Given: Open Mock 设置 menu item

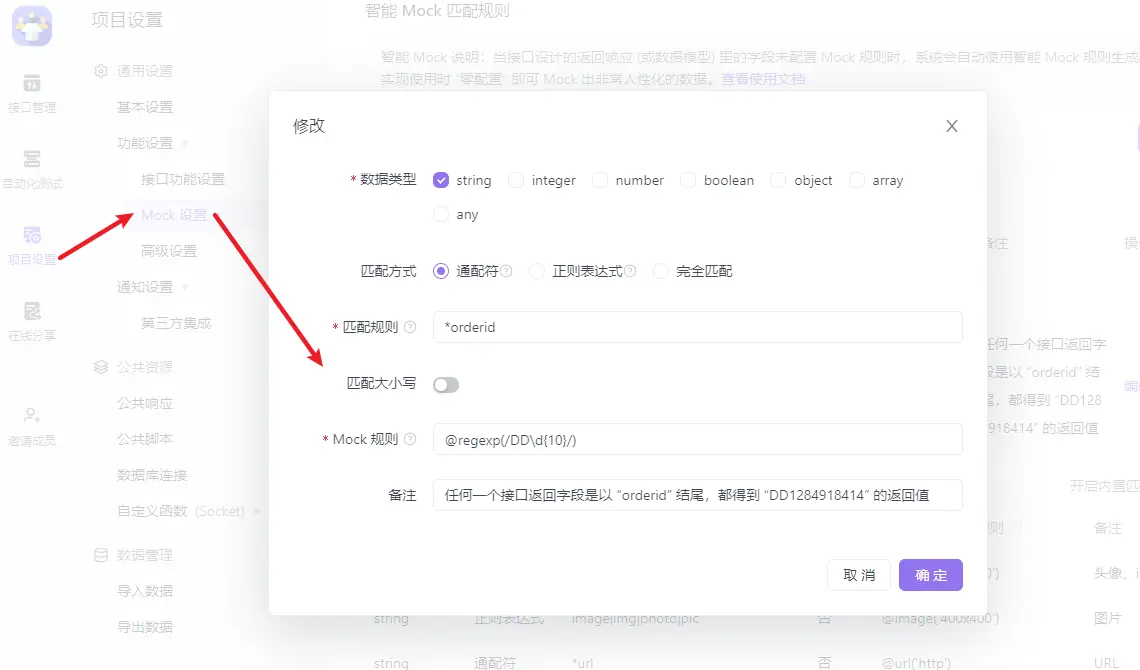Looking at the screenshot, I should point(174,215).
